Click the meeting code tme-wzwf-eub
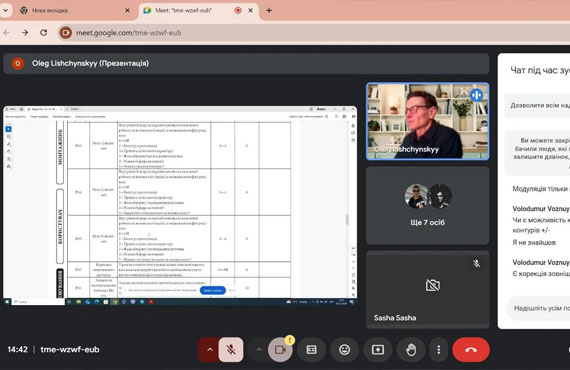 point(70,350)
